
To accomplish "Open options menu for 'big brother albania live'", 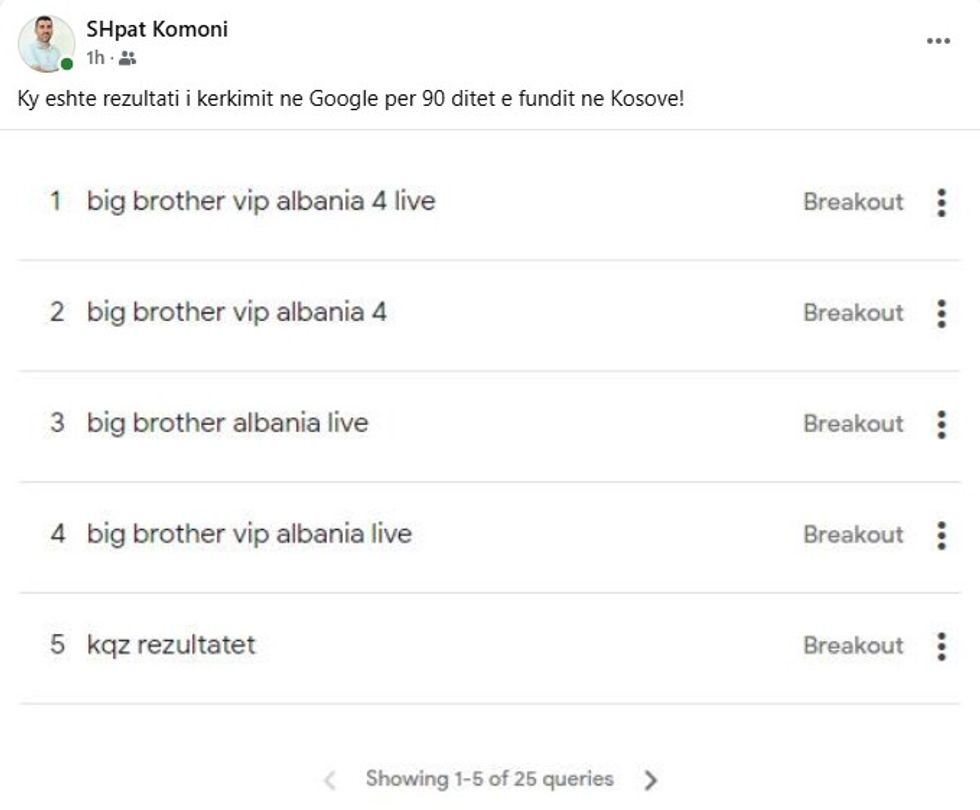I will click(x=941, y=424).
